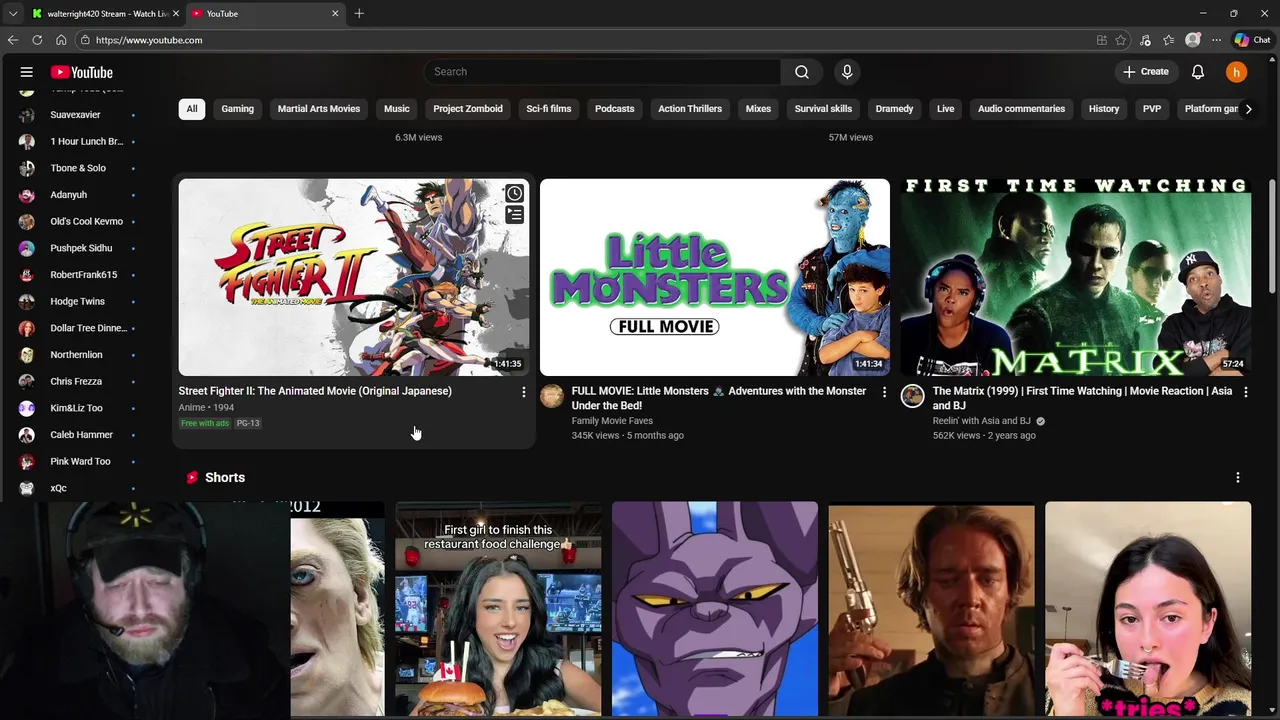The width and height of the screenshot is (1280, 720).
Task: Click Reelin' with Asia and BJ channel avatar
Action: [x=913, y=396]
